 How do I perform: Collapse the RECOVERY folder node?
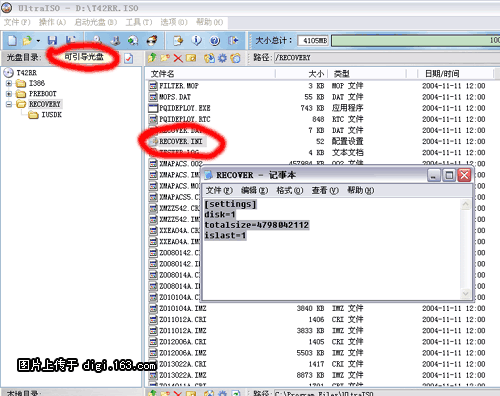coord(9,104)
